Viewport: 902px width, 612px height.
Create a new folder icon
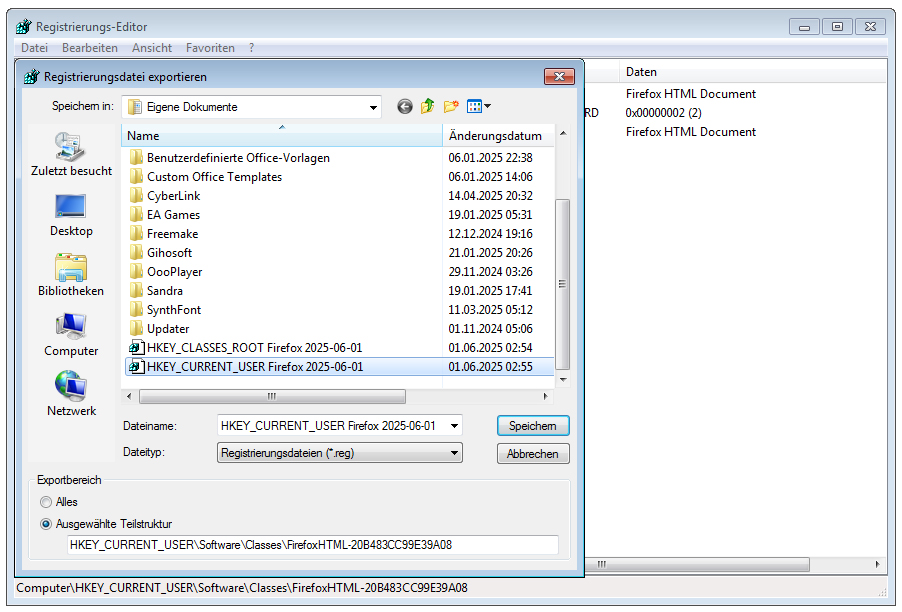tap(451, 107)
